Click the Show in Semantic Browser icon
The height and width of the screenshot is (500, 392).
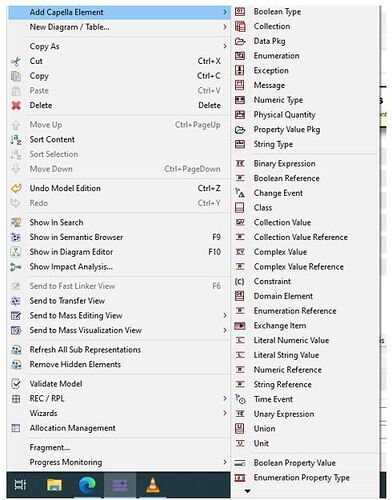[16, 237]
